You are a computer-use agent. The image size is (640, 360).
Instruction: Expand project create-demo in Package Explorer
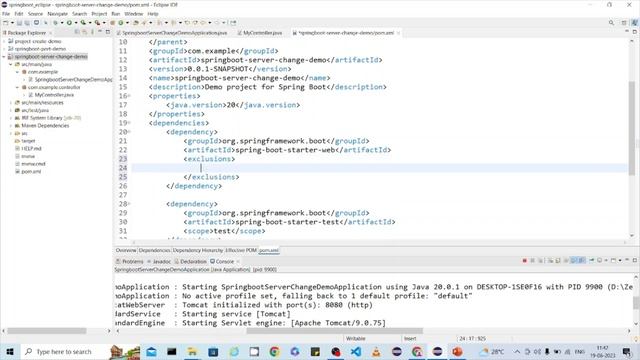coord(4,41)
